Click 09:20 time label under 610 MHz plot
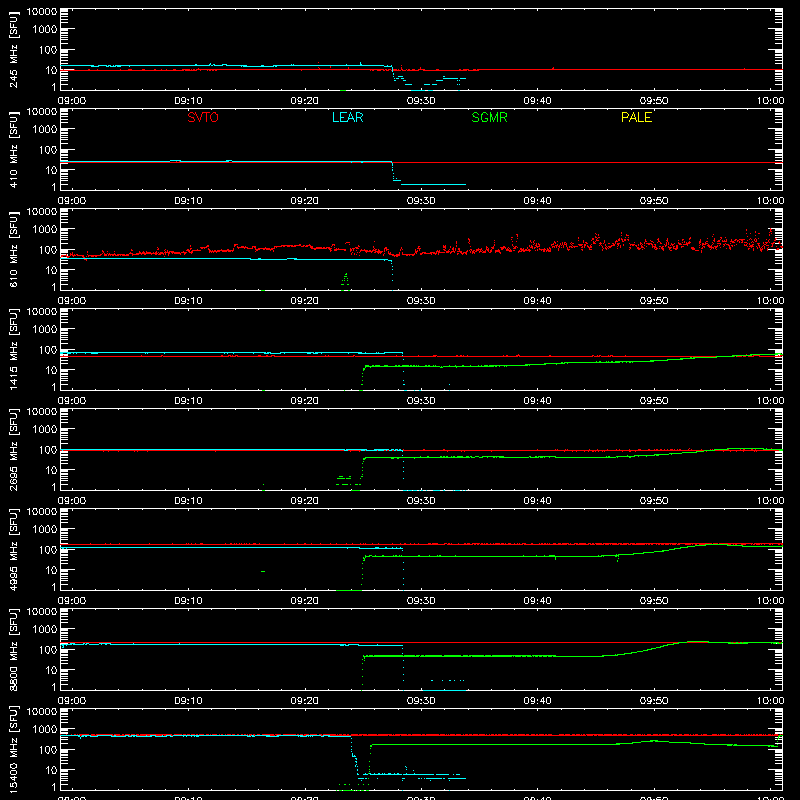800x800 pixels. click(305, 301)
